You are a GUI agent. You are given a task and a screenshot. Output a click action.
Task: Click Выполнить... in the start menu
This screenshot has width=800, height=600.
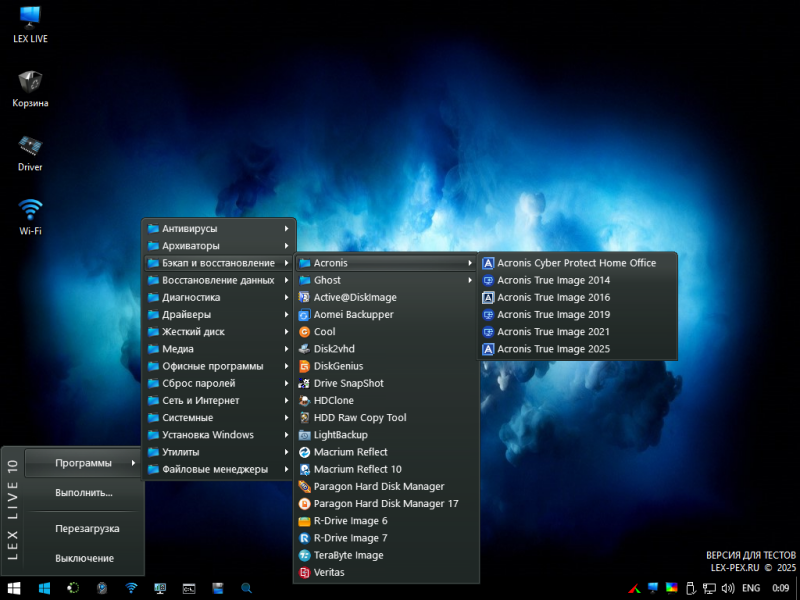click(x=84, y=492)
